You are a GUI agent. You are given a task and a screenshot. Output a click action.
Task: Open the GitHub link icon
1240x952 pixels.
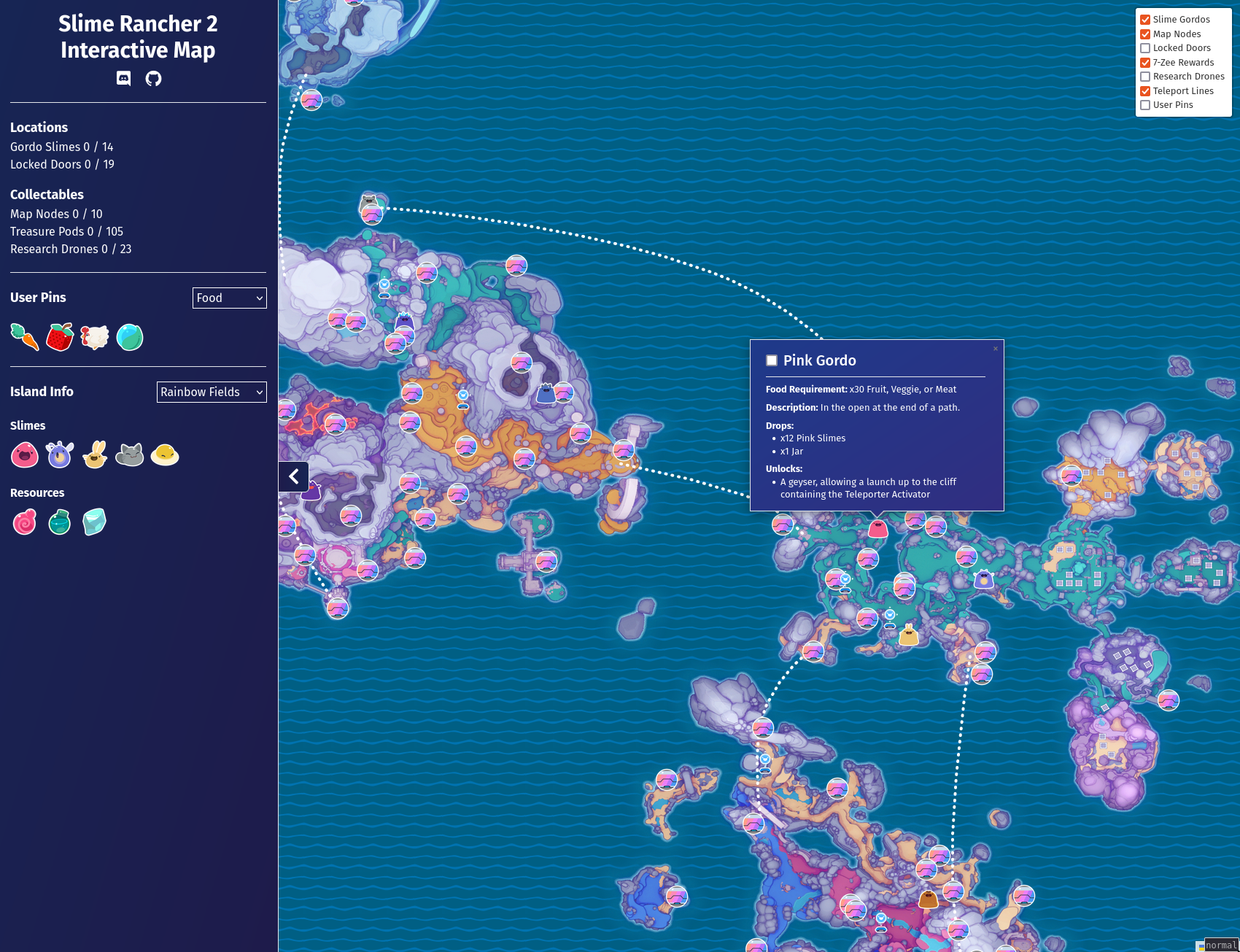[x=153, y=78]
